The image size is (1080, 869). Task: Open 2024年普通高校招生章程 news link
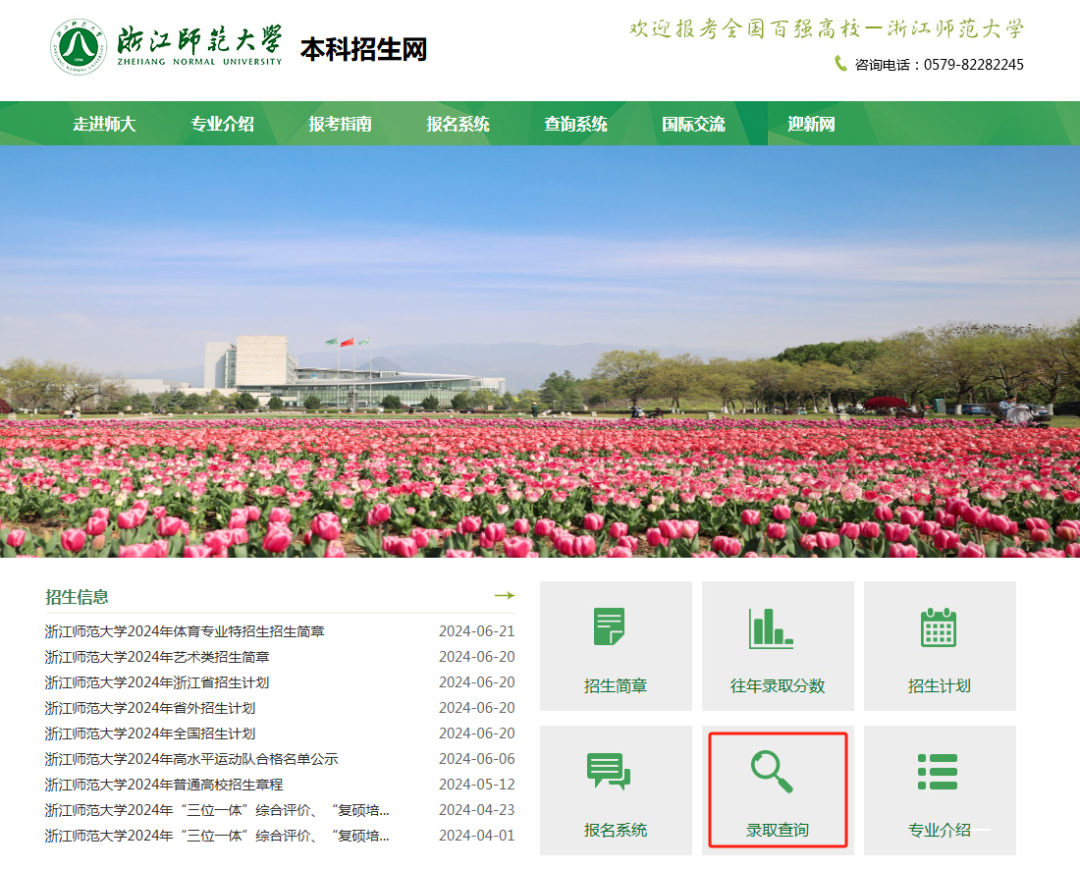(x=164, y=784)
